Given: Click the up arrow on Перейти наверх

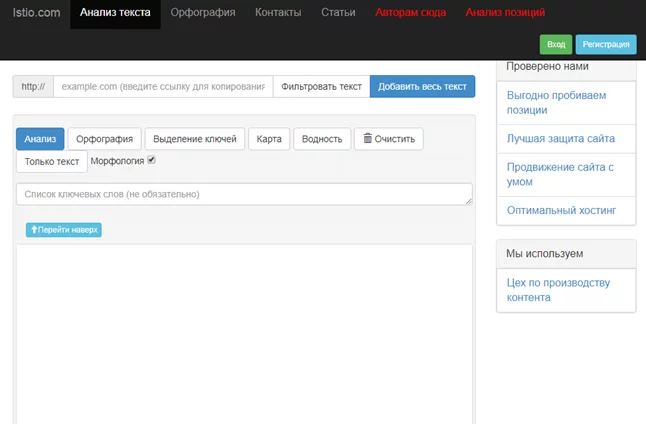Looking at the screenshot, I should (34, 229).
